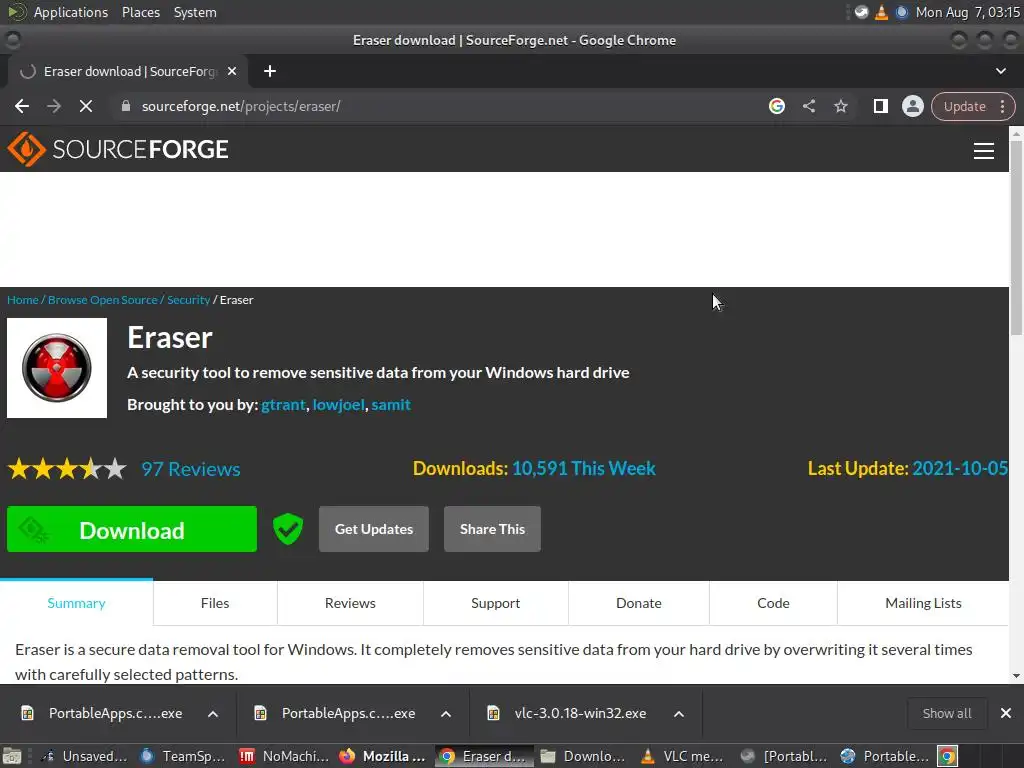Open a new tab
Viewport: 1024px width, 768px height.
tap(270, 71)
